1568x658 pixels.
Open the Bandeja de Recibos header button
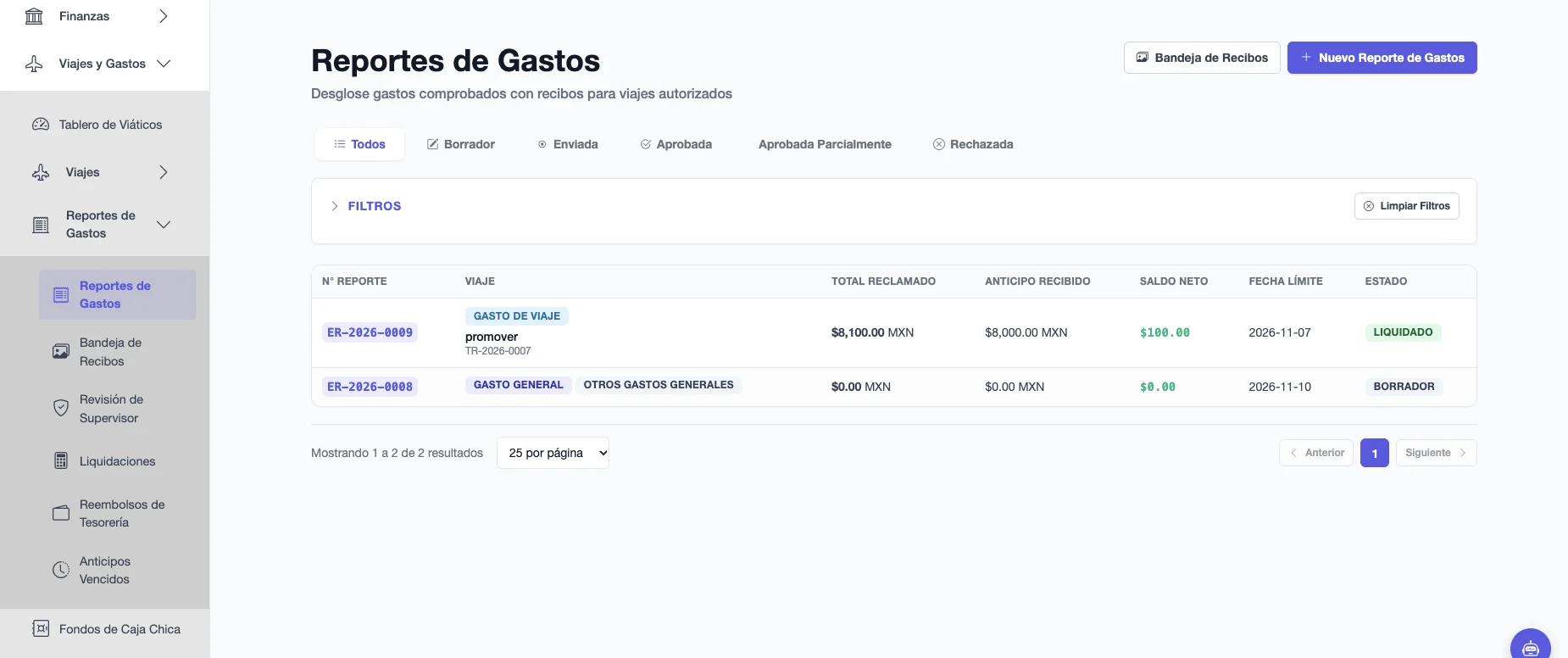click(x=1202, y=58)
